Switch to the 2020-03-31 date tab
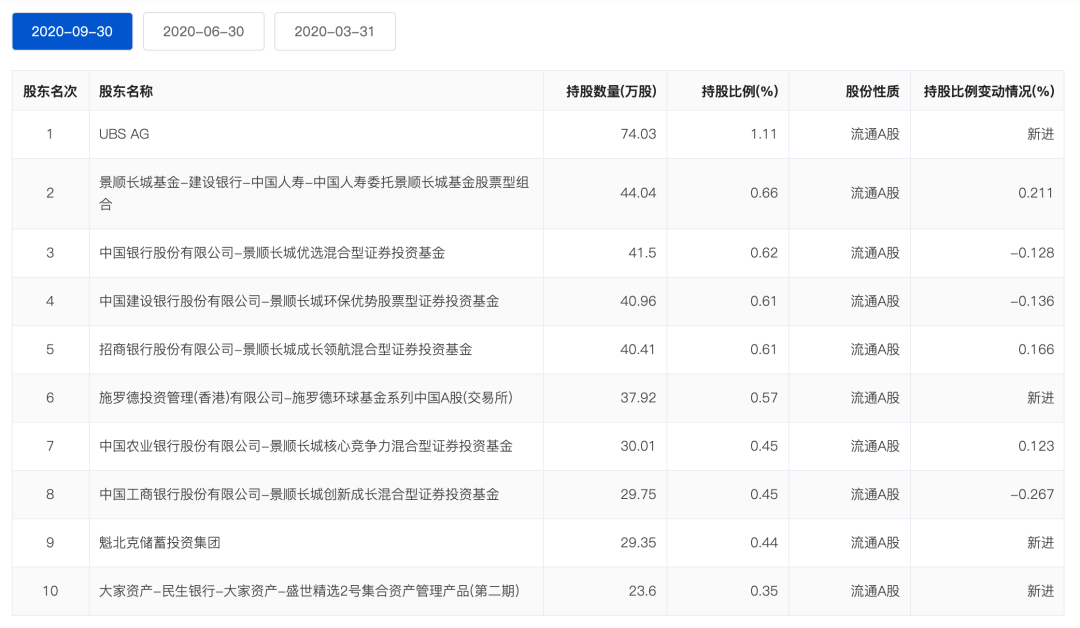 335,32
